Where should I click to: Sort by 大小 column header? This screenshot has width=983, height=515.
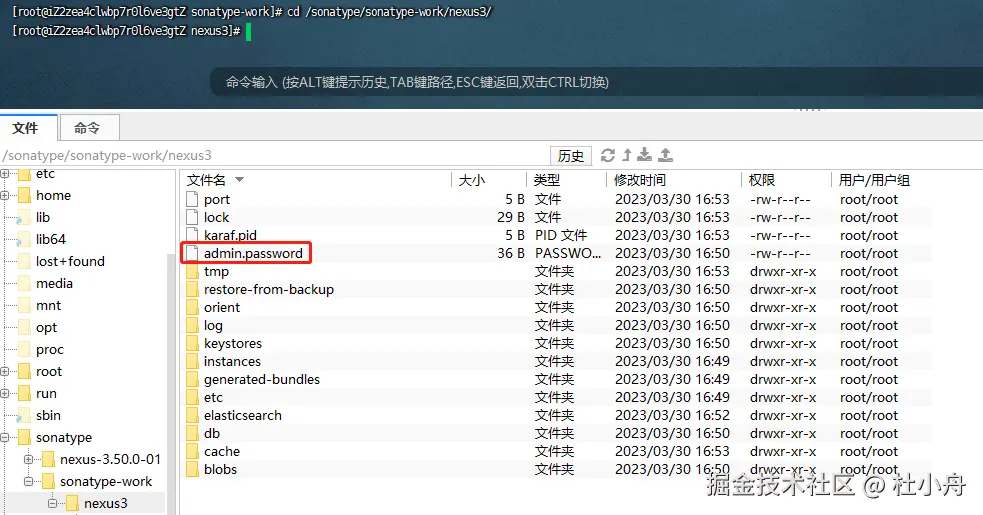(x=471, y=180)
